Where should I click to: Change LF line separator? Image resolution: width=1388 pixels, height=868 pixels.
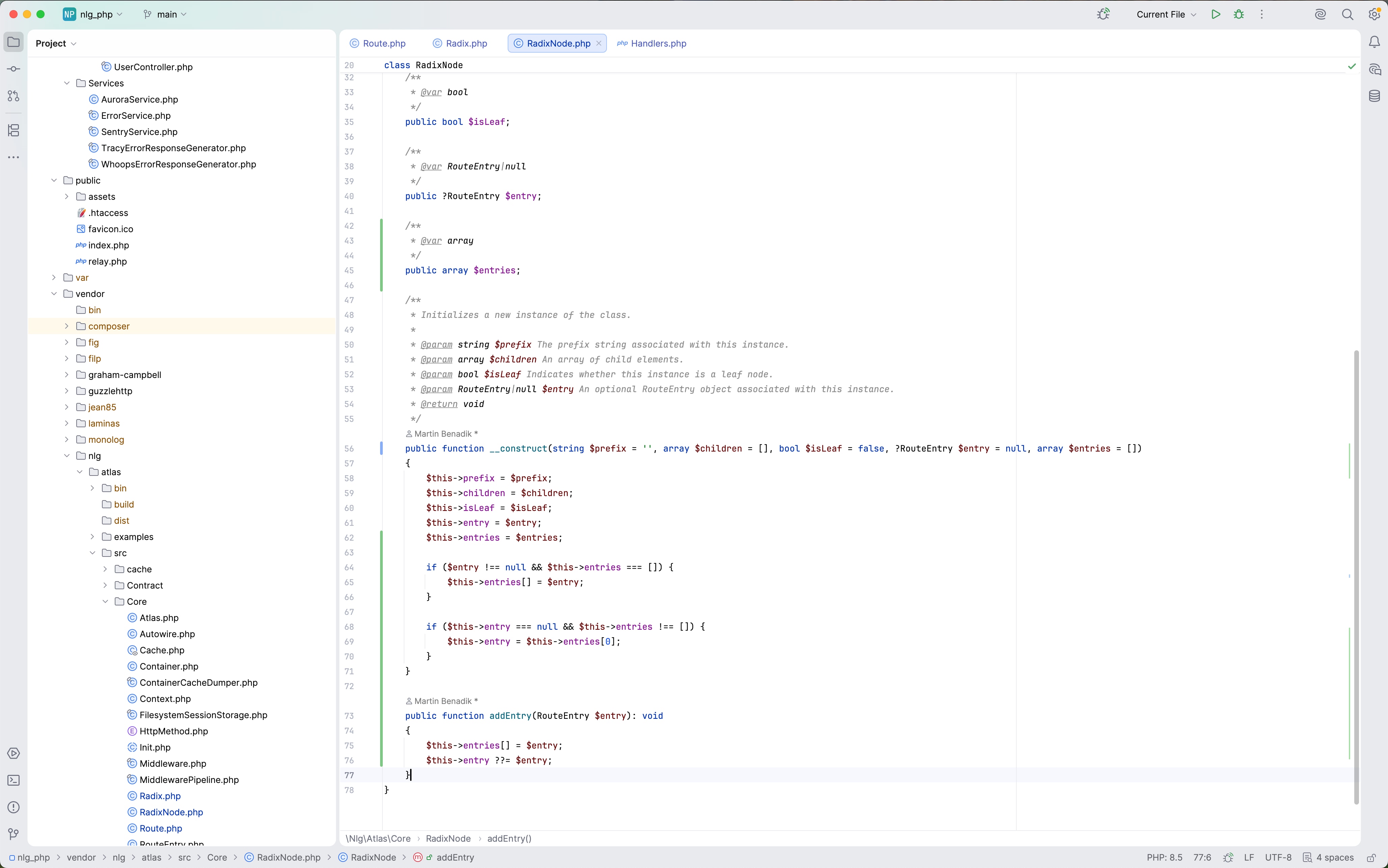pos(1249,858)
